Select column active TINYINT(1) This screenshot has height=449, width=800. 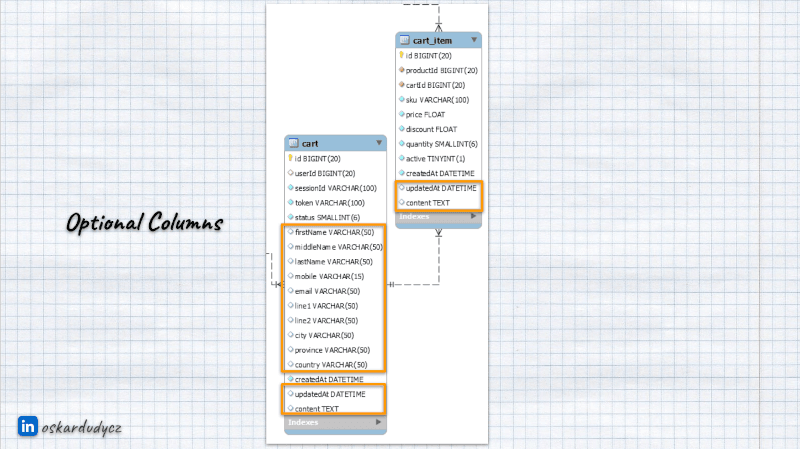(435, 159)
